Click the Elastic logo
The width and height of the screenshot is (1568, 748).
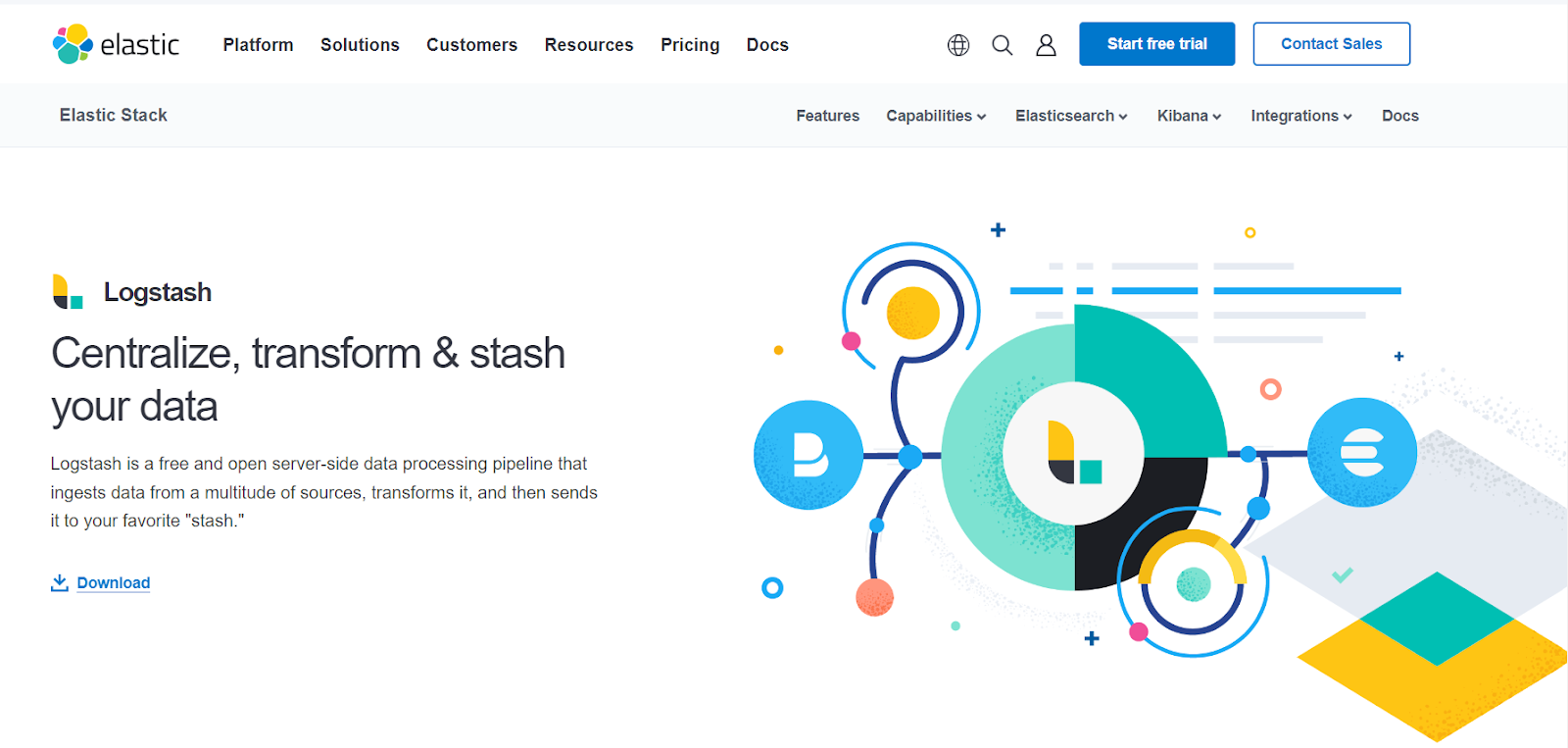coord(116,44)
